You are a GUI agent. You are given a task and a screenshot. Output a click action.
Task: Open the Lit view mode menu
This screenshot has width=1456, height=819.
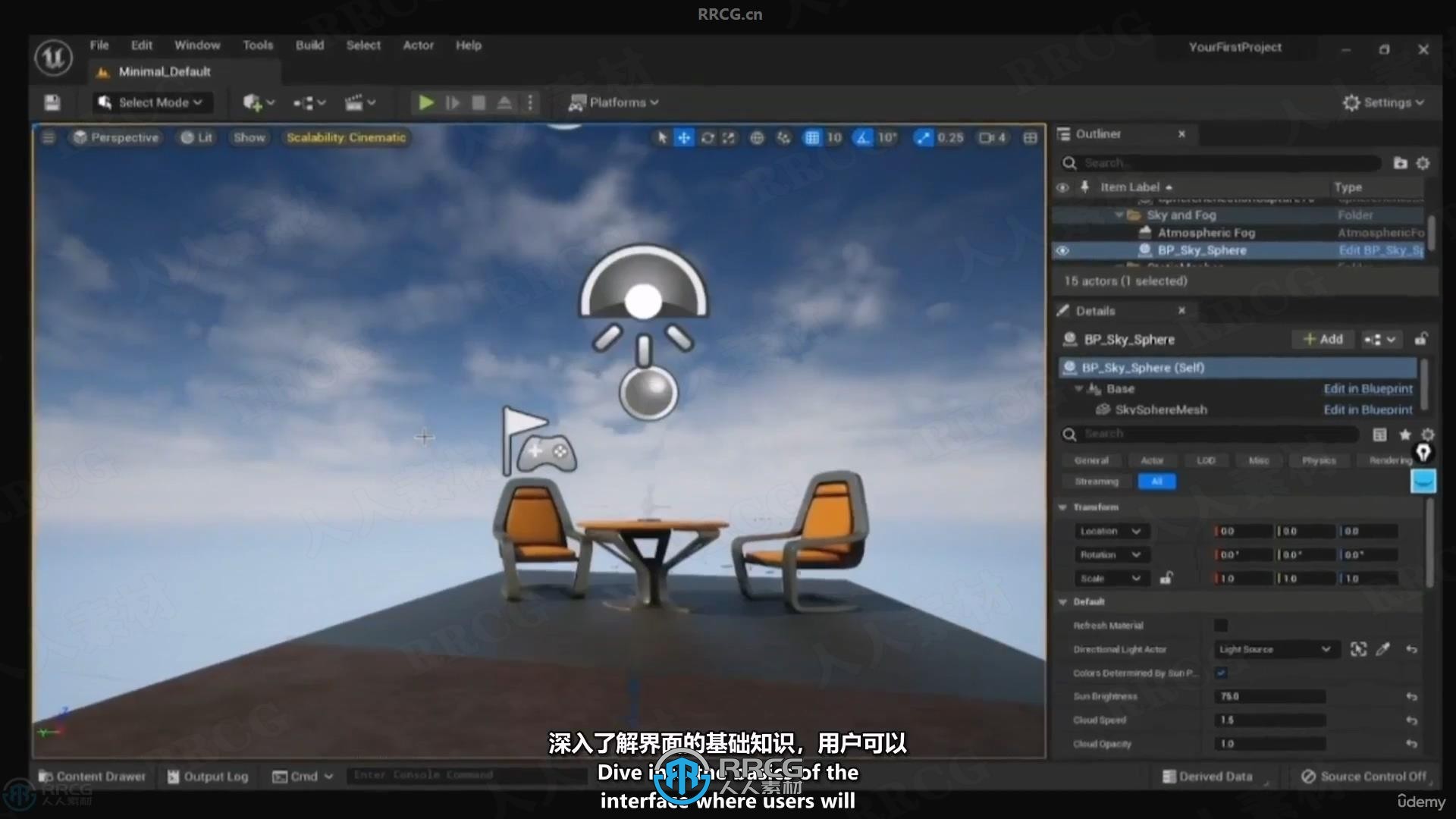point(196,137)
